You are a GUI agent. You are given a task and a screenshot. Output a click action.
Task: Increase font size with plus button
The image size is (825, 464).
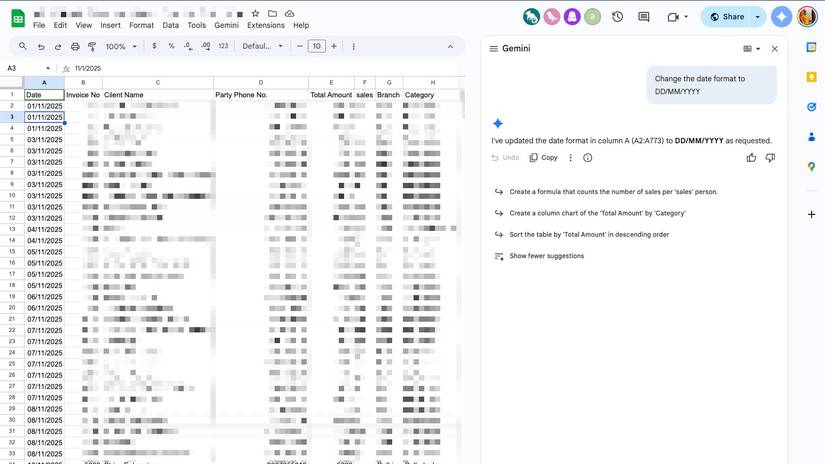coord(334,46)
